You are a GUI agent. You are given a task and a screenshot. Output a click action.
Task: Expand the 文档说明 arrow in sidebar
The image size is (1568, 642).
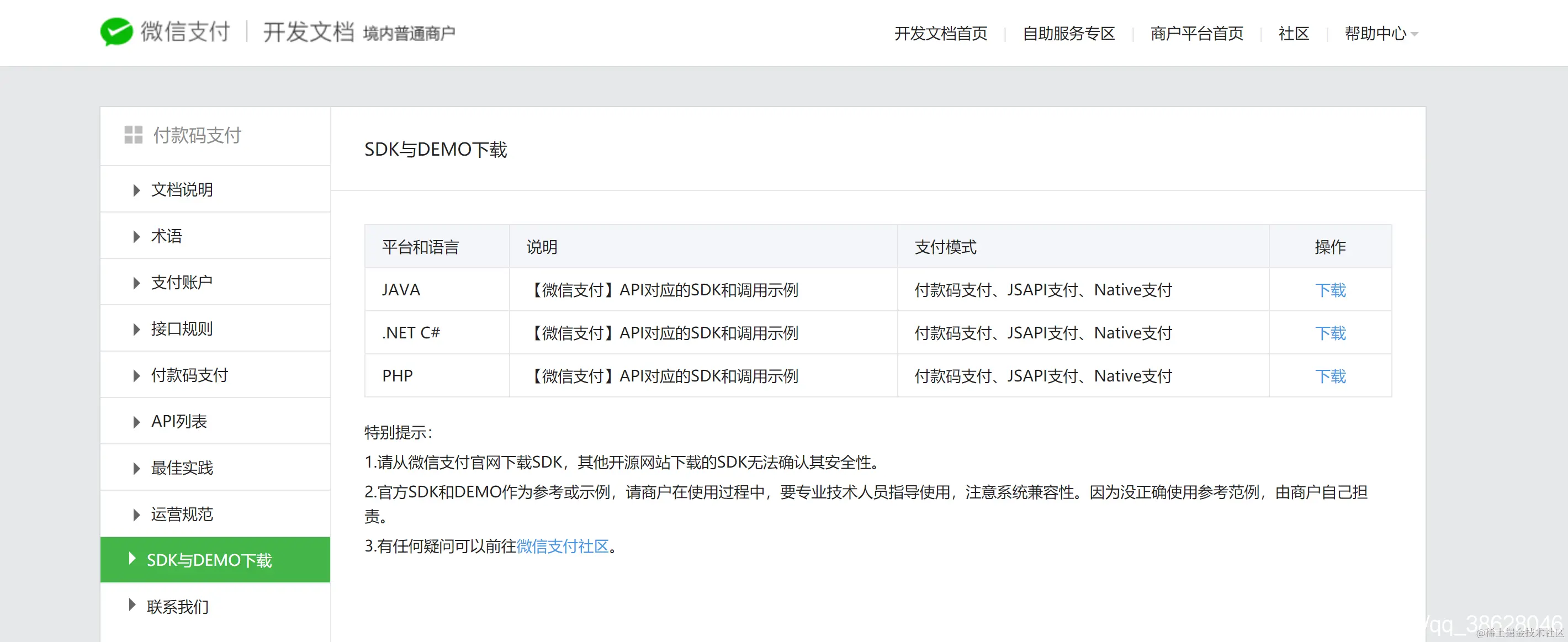[x=136, y=190]
